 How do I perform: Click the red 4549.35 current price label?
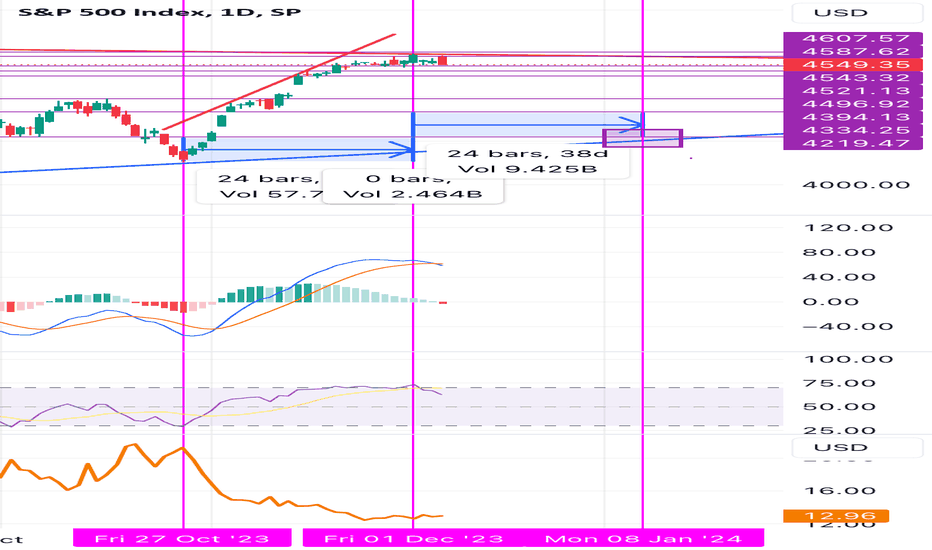853,65
